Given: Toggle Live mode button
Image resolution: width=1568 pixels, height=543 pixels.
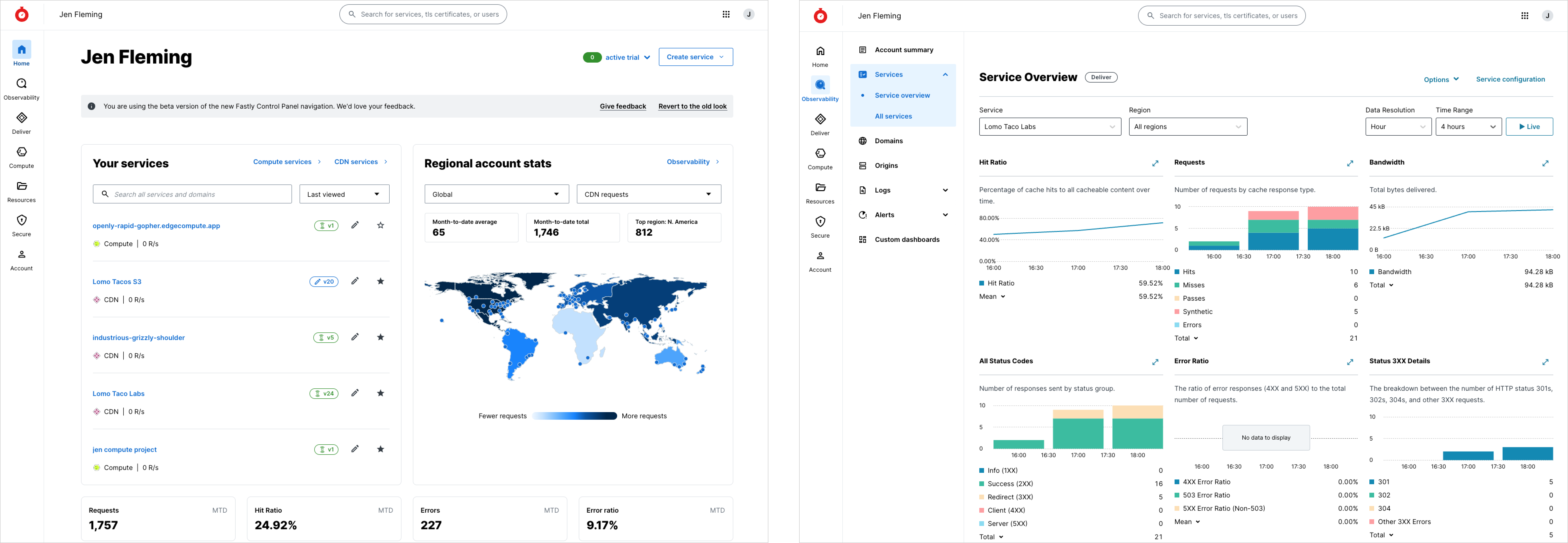Looking at the screenshot, I should [1529, 127].
